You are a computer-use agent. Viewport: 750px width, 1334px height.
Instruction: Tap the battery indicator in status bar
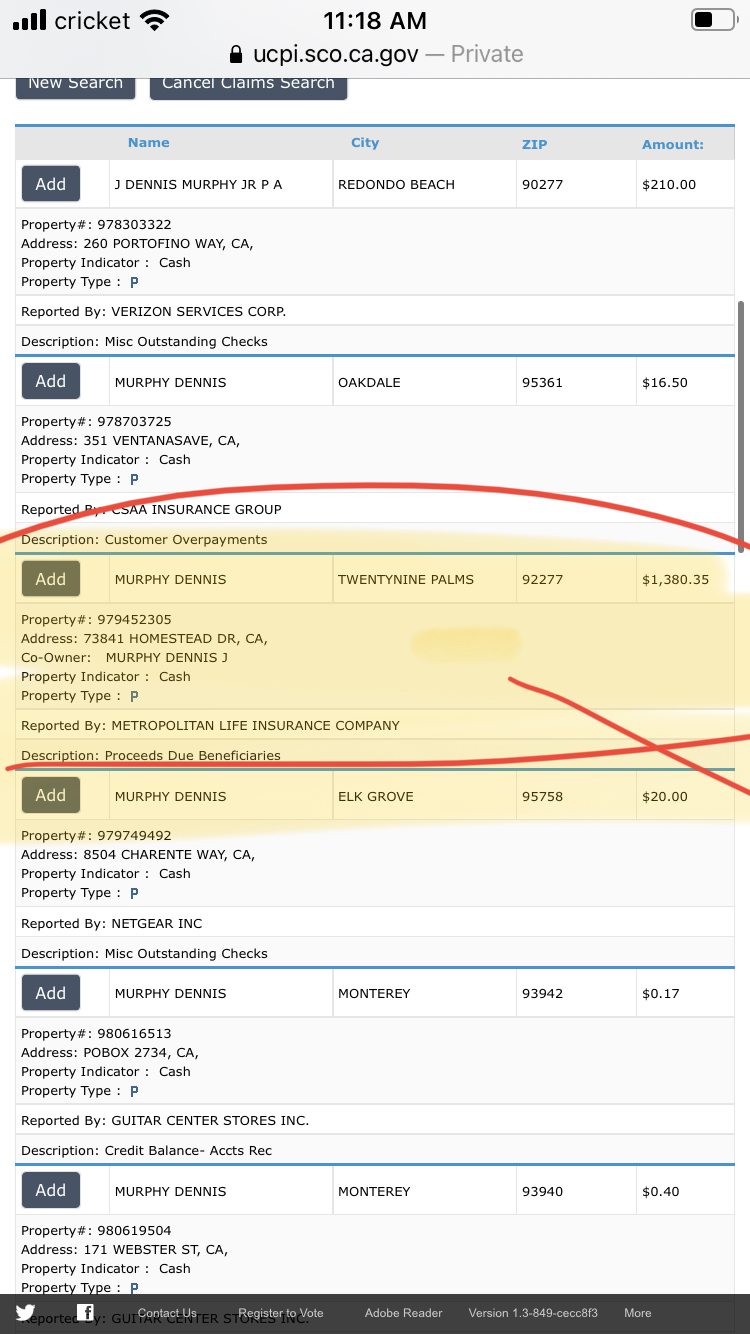click(713, 20)
